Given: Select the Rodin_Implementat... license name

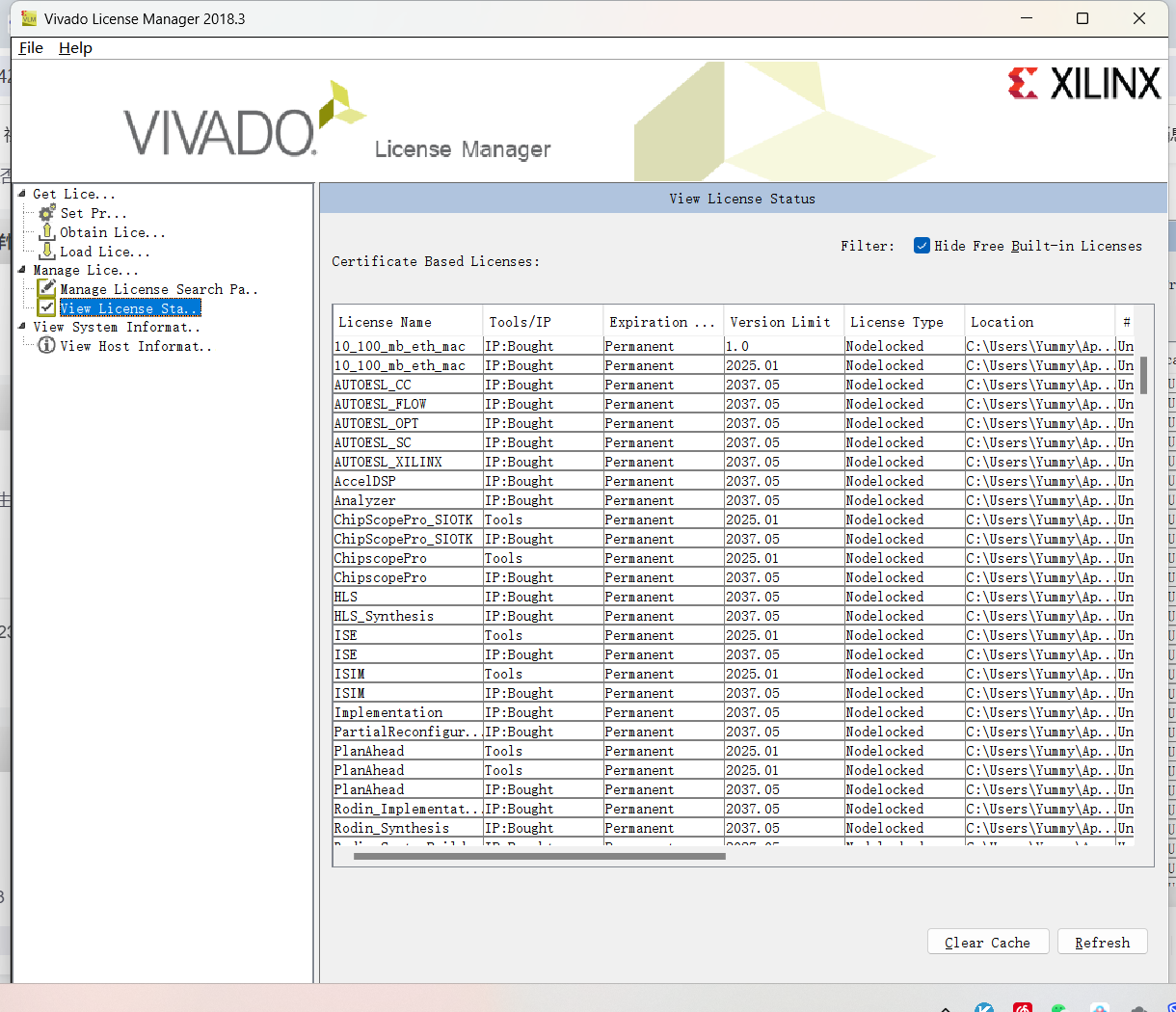Looking at the screenshot, I should pyautogui.click(x=408, y=809).
